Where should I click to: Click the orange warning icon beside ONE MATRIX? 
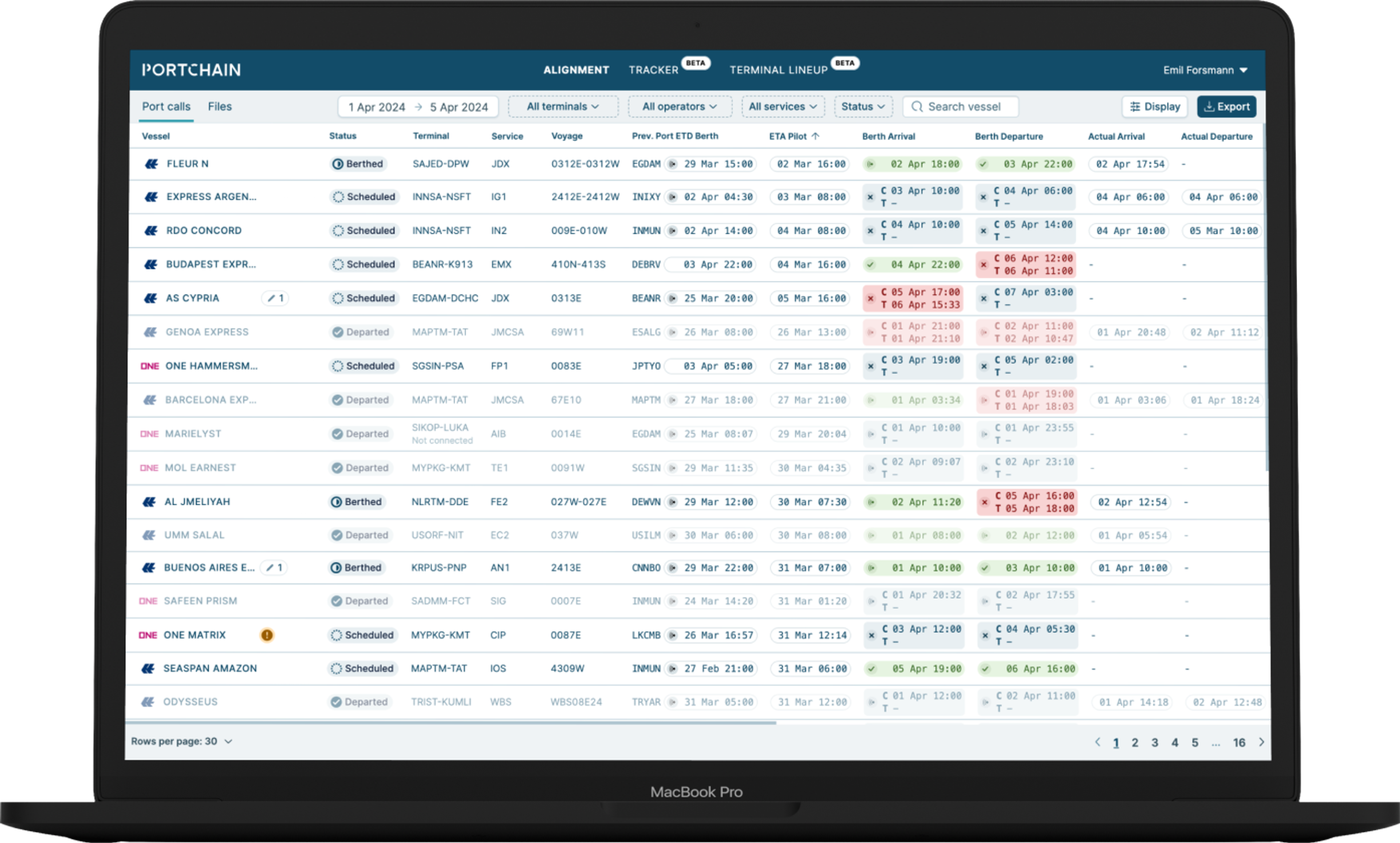267,635
